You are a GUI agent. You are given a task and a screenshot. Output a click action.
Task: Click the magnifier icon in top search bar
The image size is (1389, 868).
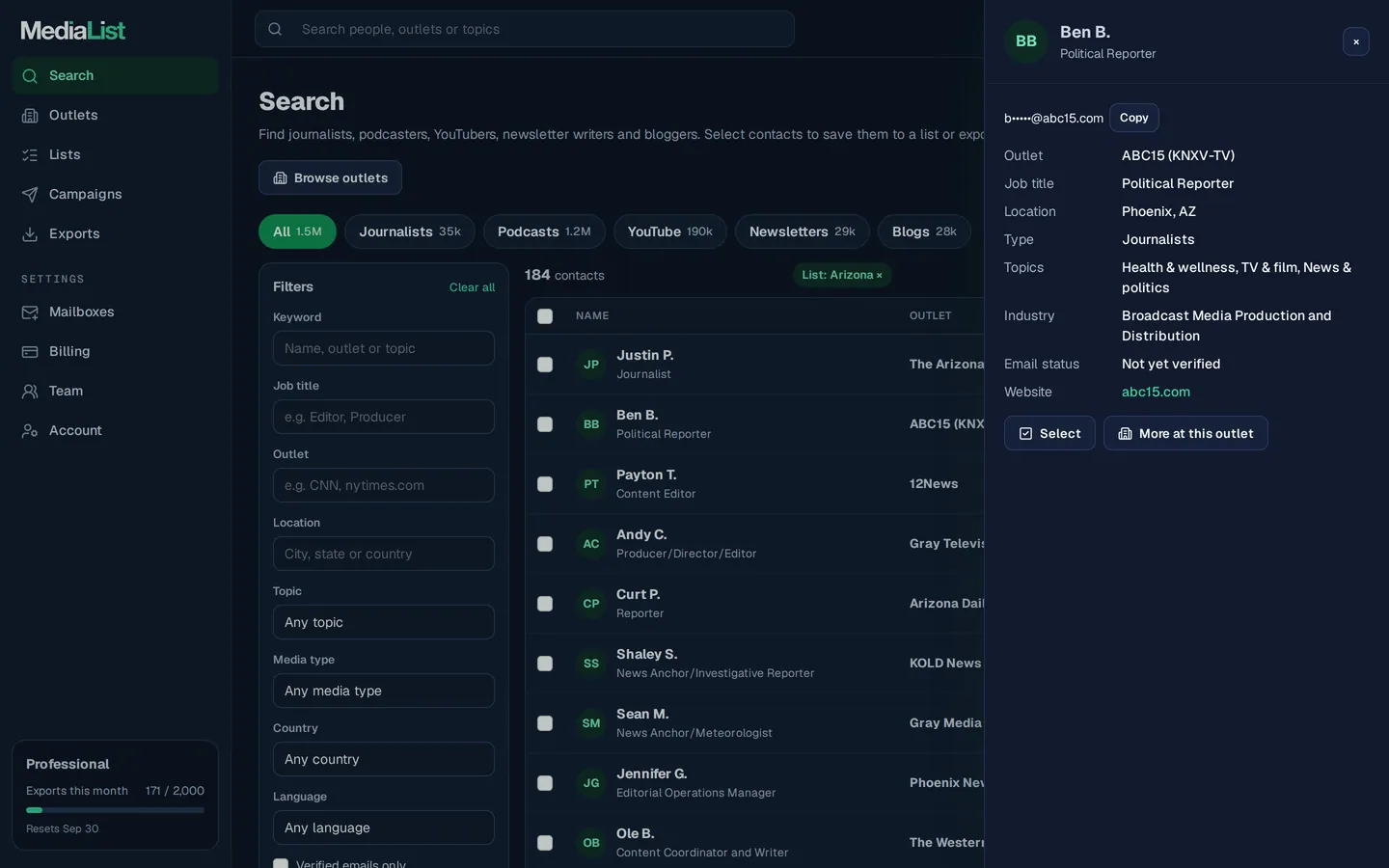pos(275,29)
